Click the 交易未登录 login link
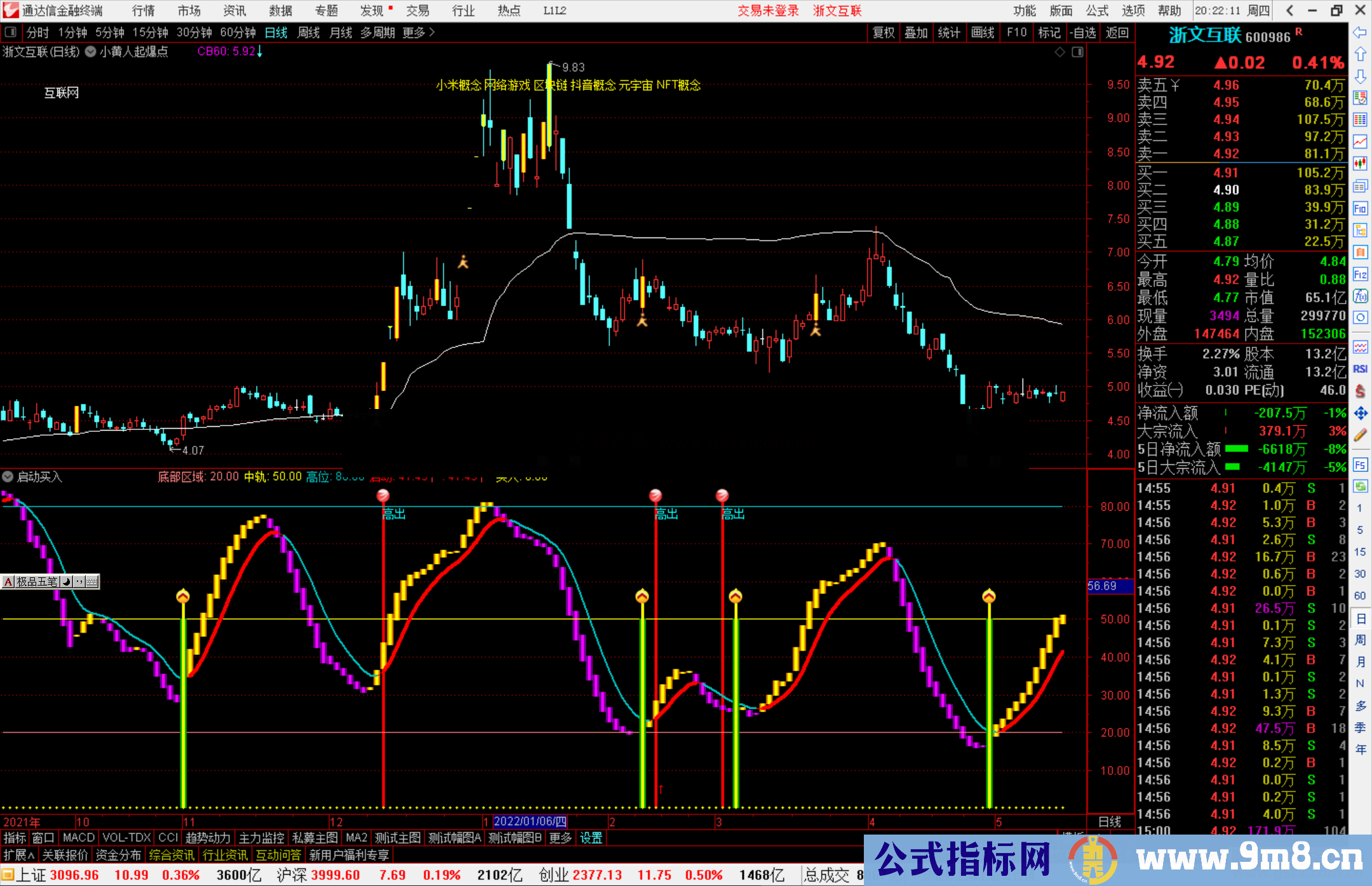The width and height of the screenshot is (1372, 886). [768, 10]
